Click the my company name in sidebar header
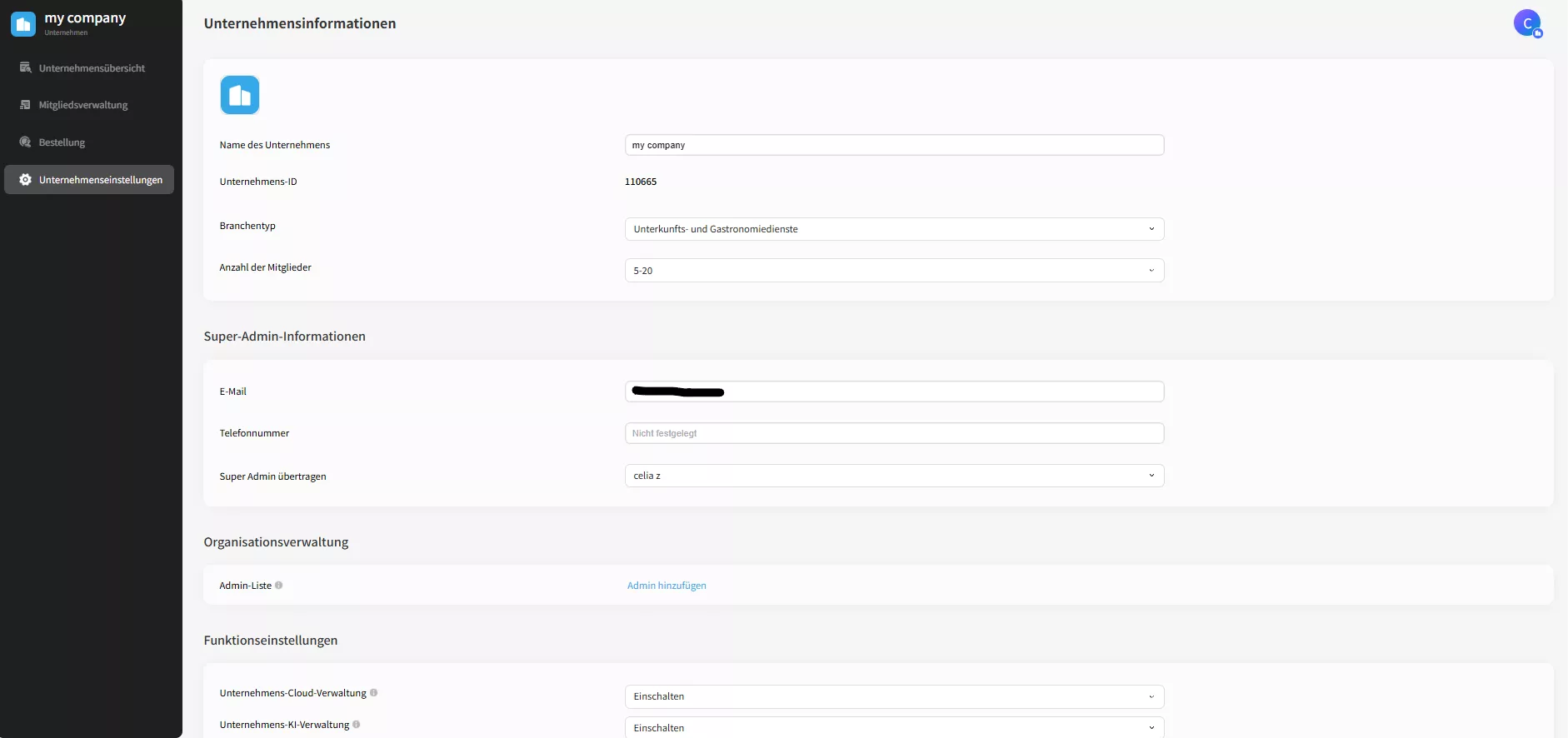 [x=85, y=18]
